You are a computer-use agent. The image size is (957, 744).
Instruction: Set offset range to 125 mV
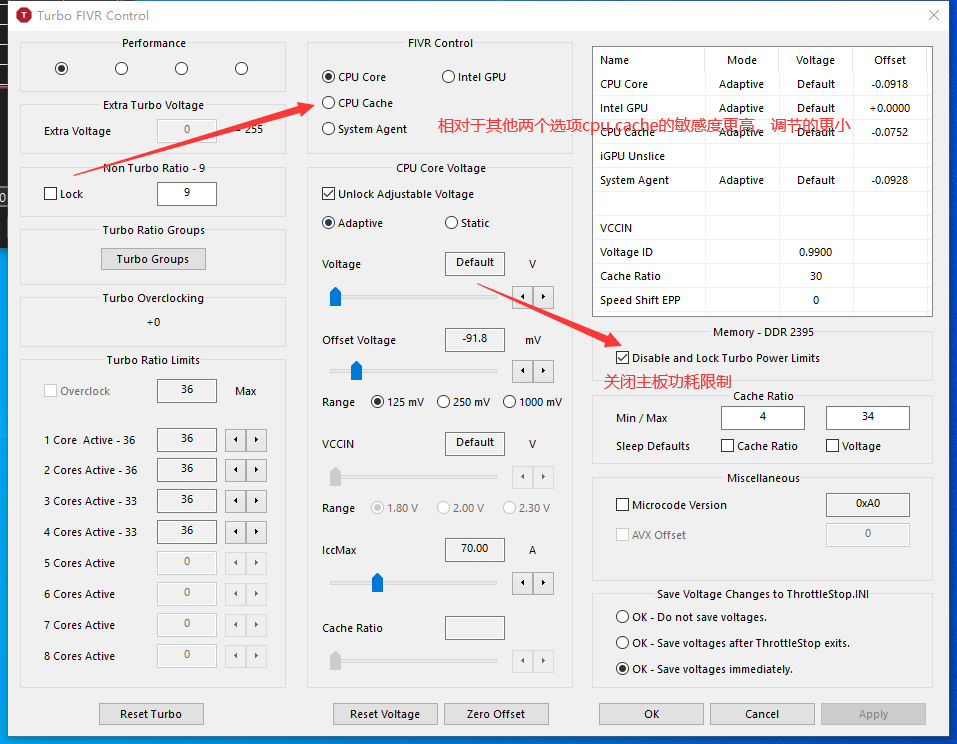(x=397, y=402)
